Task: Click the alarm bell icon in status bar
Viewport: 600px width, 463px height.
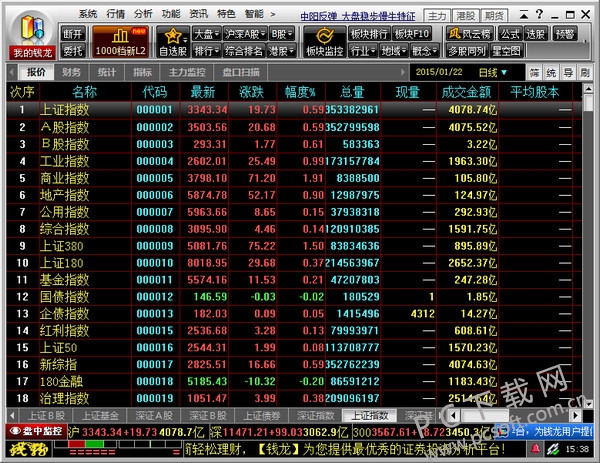Action: (535, 449)
